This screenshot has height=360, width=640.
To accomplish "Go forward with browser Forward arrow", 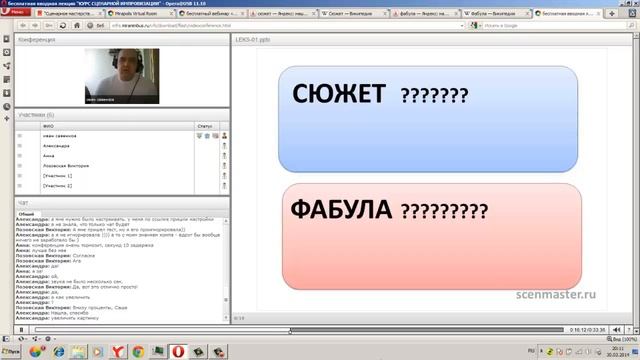I will tap(36, 25).
